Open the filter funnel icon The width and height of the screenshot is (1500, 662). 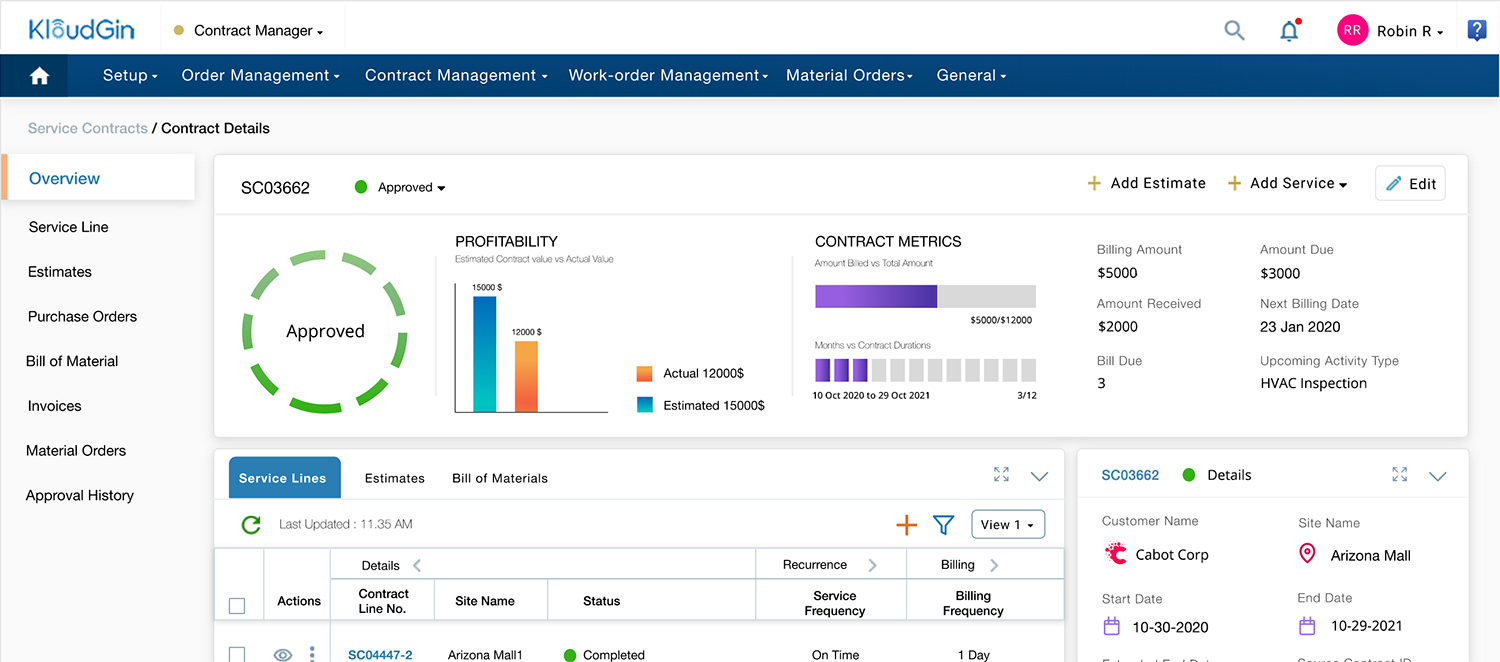click(x=943, y=525)
